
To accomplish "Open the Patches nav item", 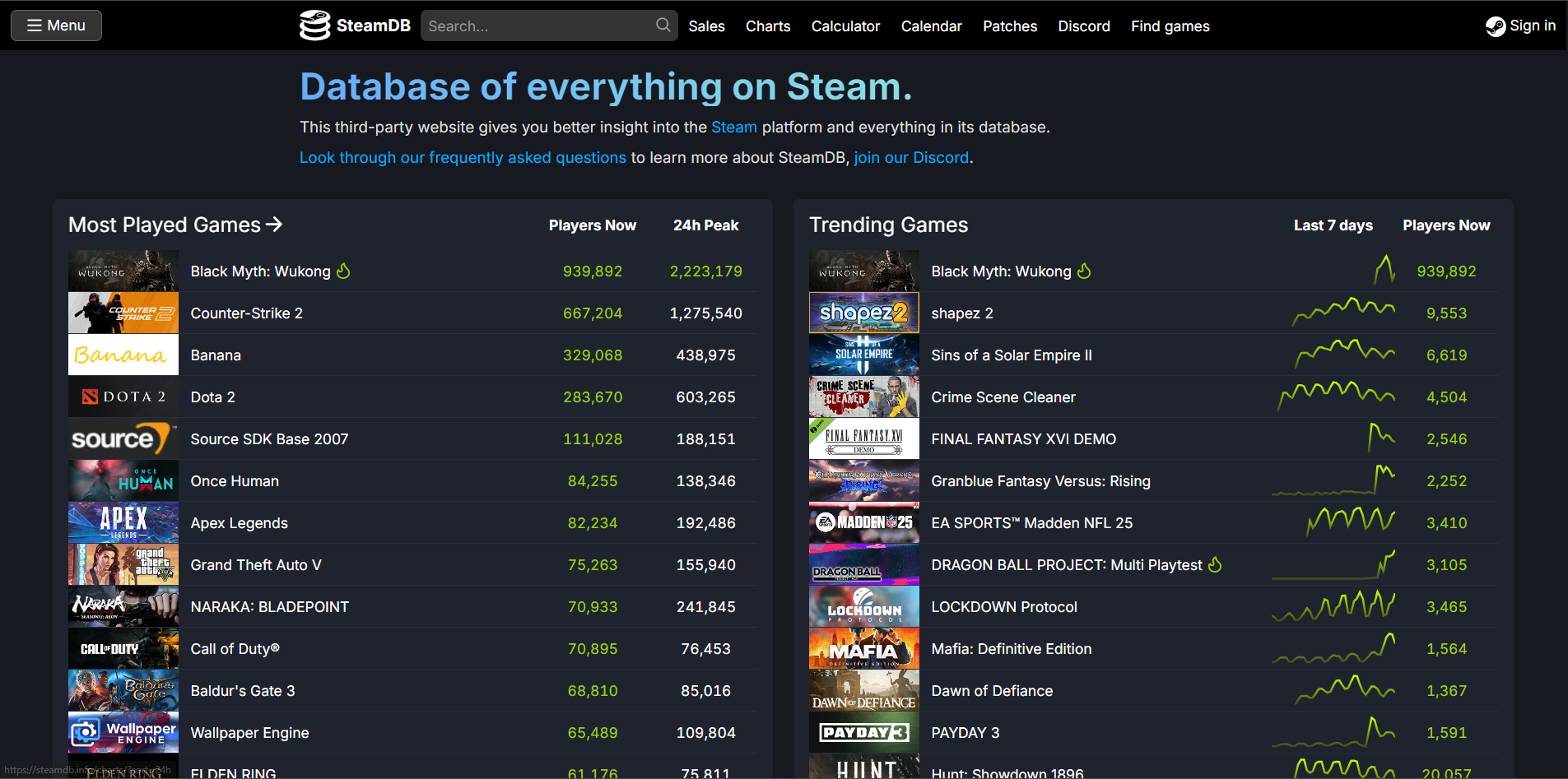I will [1010, 26].
